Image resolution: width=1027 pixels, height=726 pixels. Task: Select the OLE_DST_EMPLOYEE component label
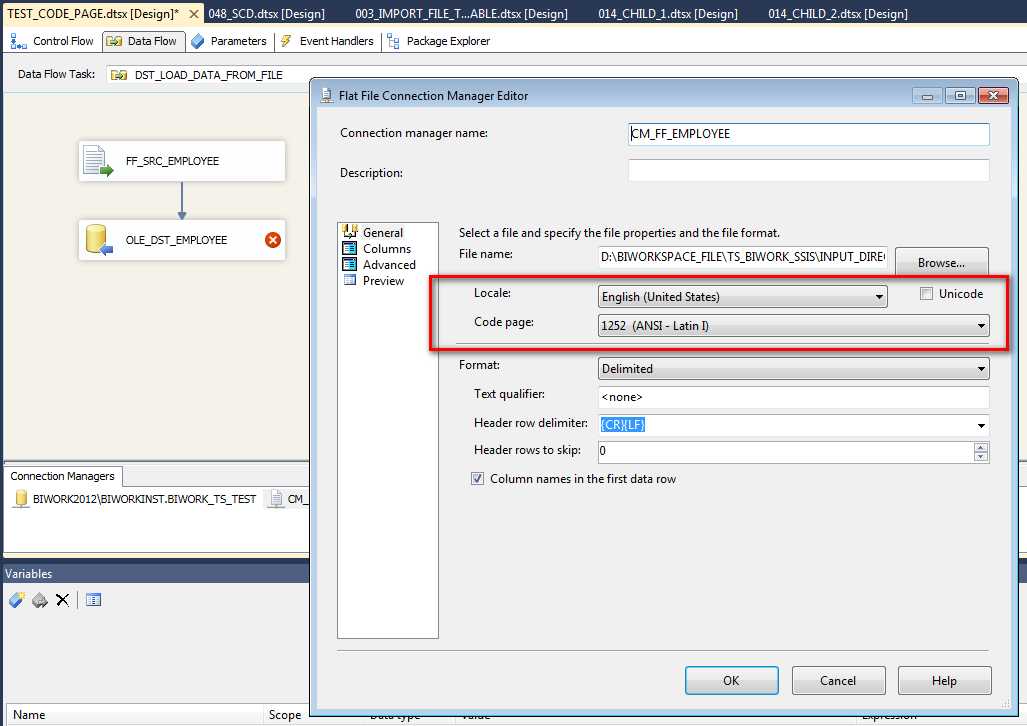coord(176,240)
